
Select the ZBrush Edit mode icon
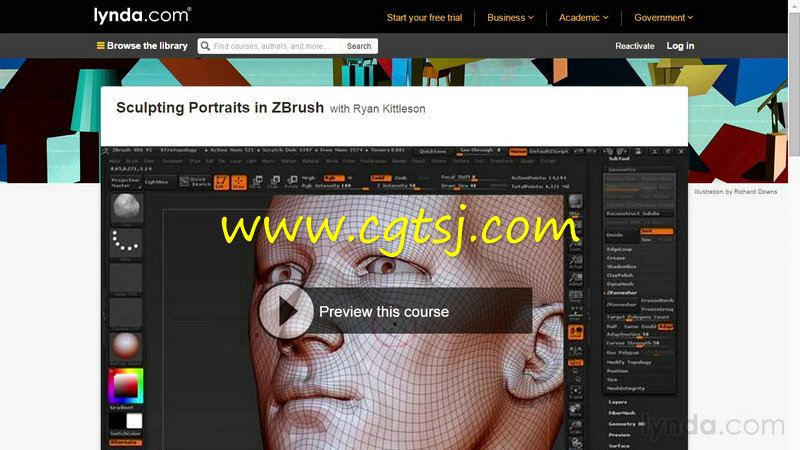pyautogui.click(x=221, y=182)
